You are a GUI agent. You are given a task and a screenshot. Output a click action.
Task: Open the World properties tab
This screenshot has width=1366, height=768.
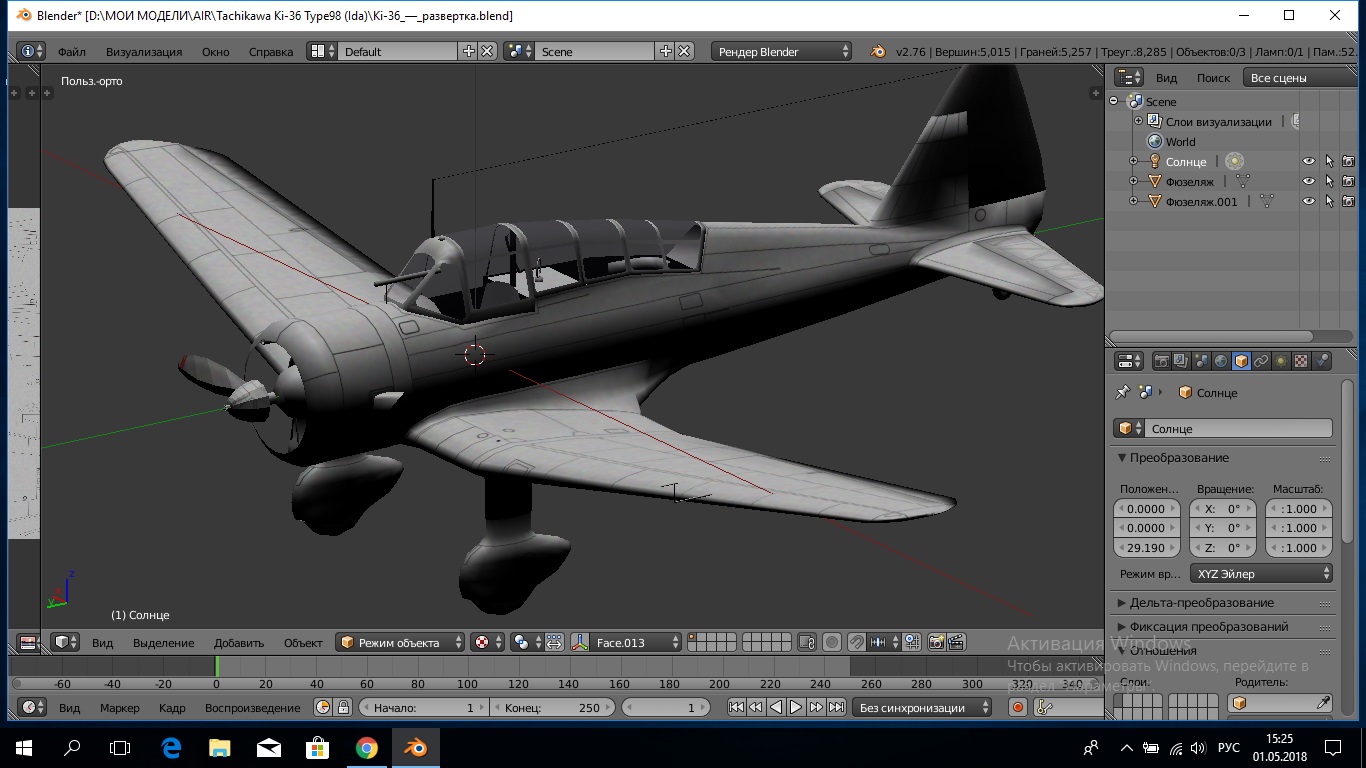click(1221, 361)
